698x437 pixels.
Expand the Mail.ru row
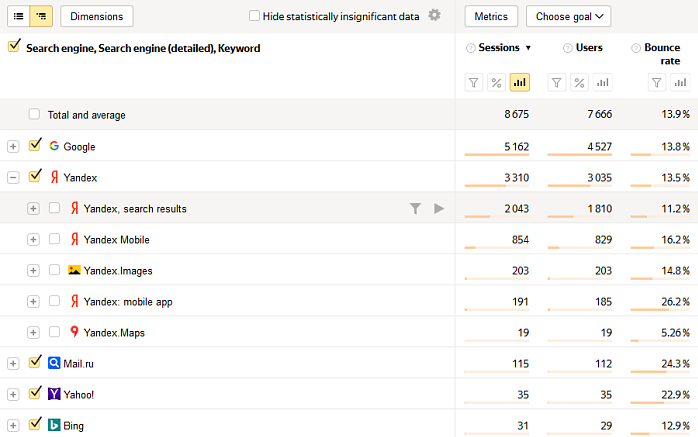tap(13, 364)
